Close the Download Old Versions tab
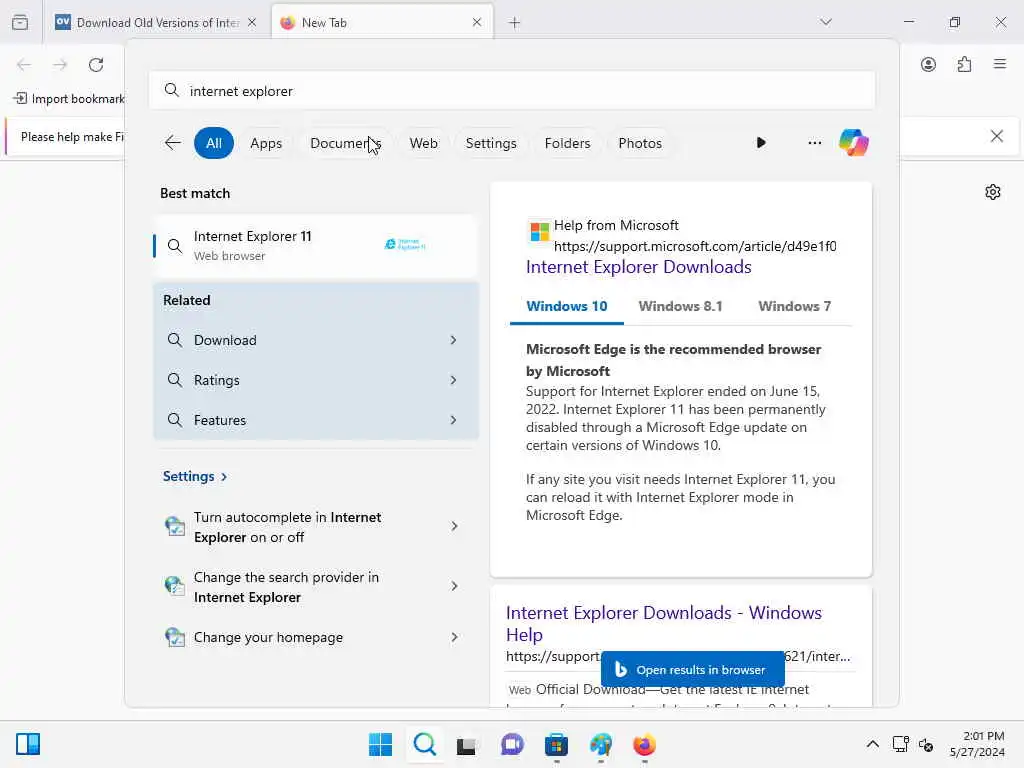Image resolution: width=1024 pixels, height=768 pixels. pyautogui.click(x=252, y=22)
